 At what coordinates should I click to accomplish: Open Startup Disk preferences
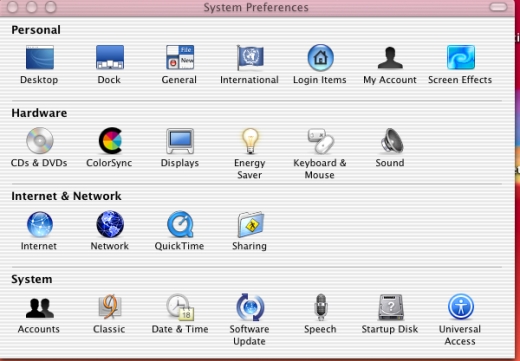pyautogui.click(x=391, y=307)
